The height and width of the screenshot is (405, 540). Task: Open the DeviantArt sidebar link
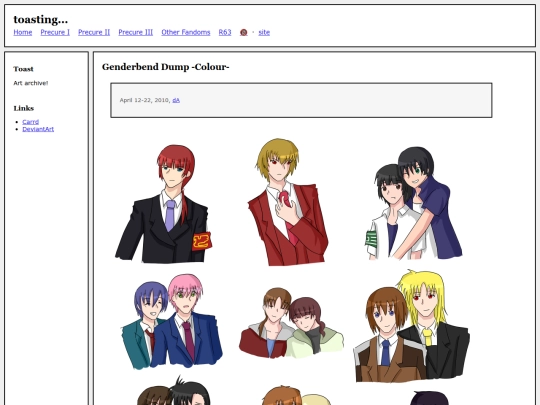coord(38,129)
